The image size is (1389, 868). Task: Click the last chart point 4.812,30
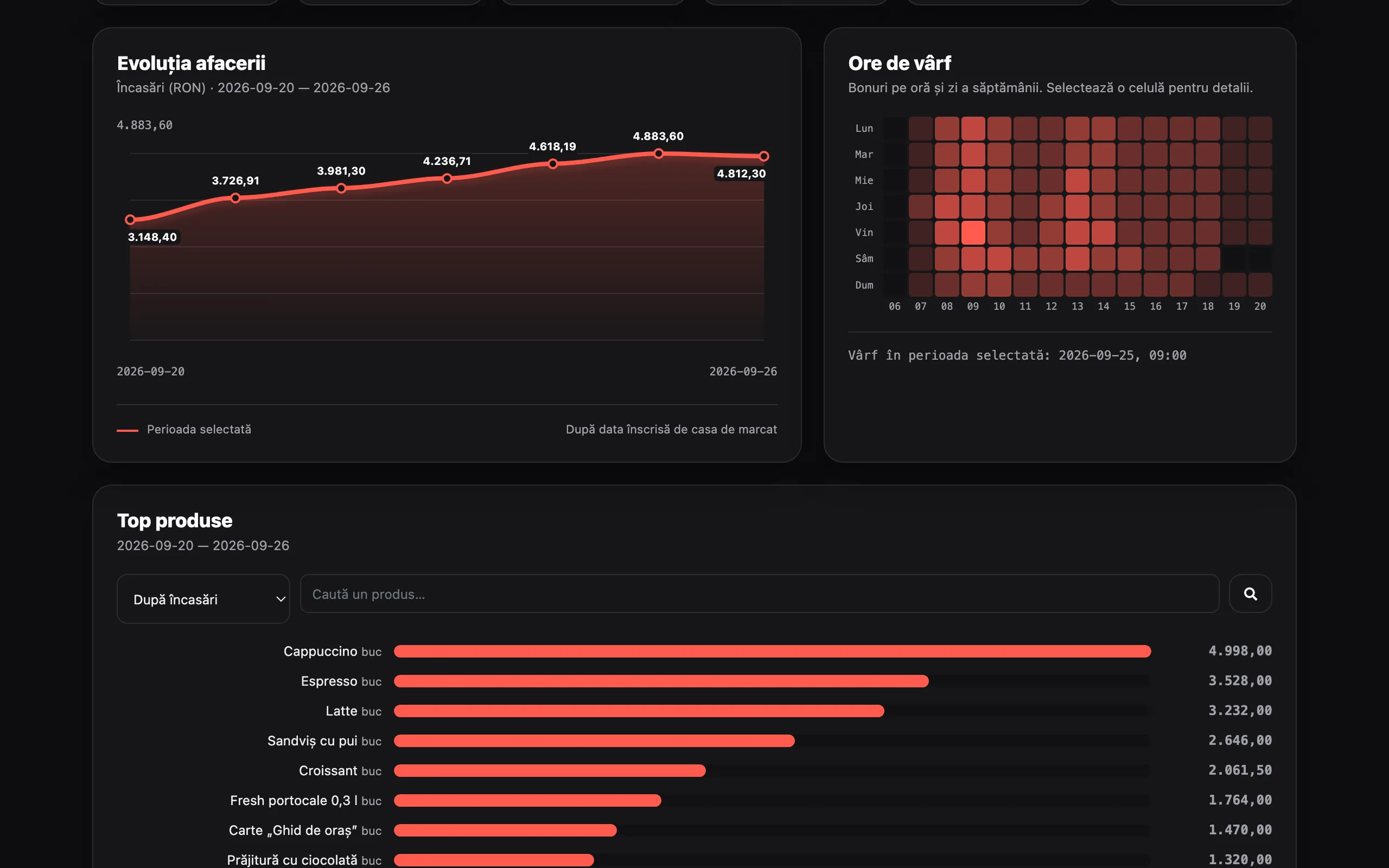(x=764, y=156)
